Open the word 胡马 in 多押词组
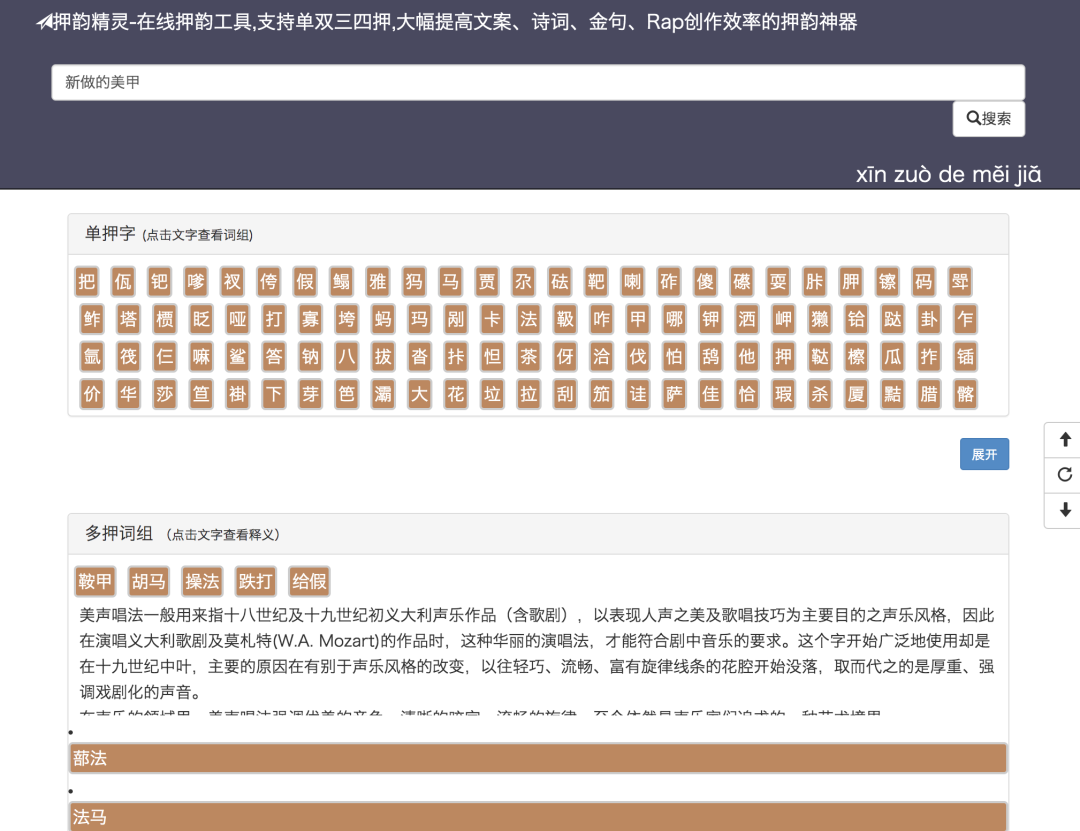This screenshot has width=1080, height=831. point(149,580)
